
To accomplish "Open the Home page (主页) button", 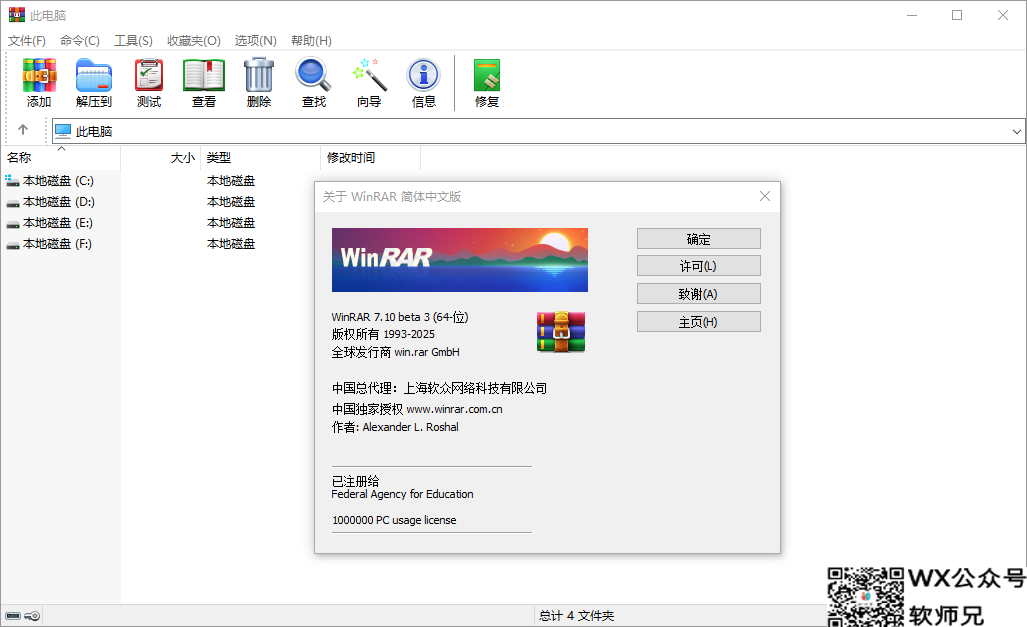I will (x=698, y=322).
